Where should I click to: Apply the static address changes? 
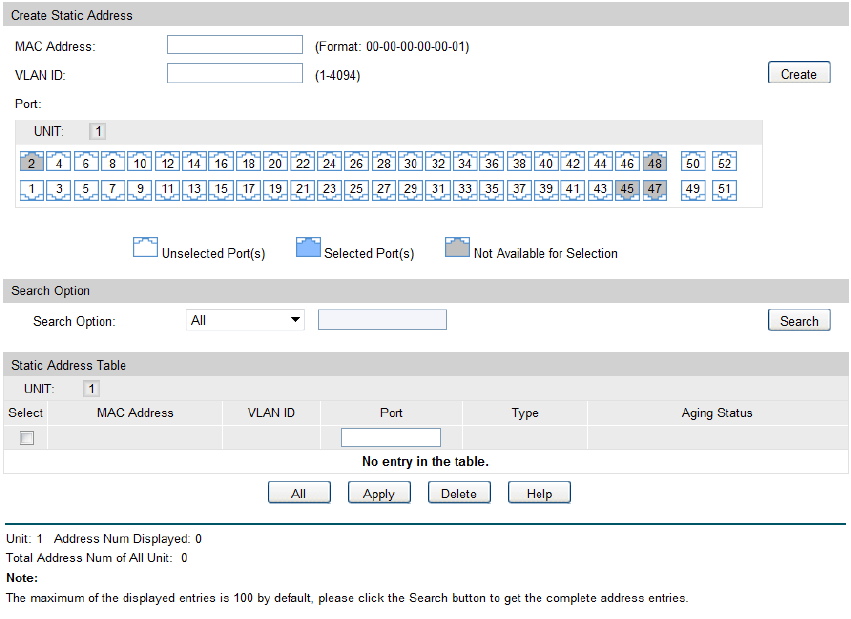tap(379, 493)
